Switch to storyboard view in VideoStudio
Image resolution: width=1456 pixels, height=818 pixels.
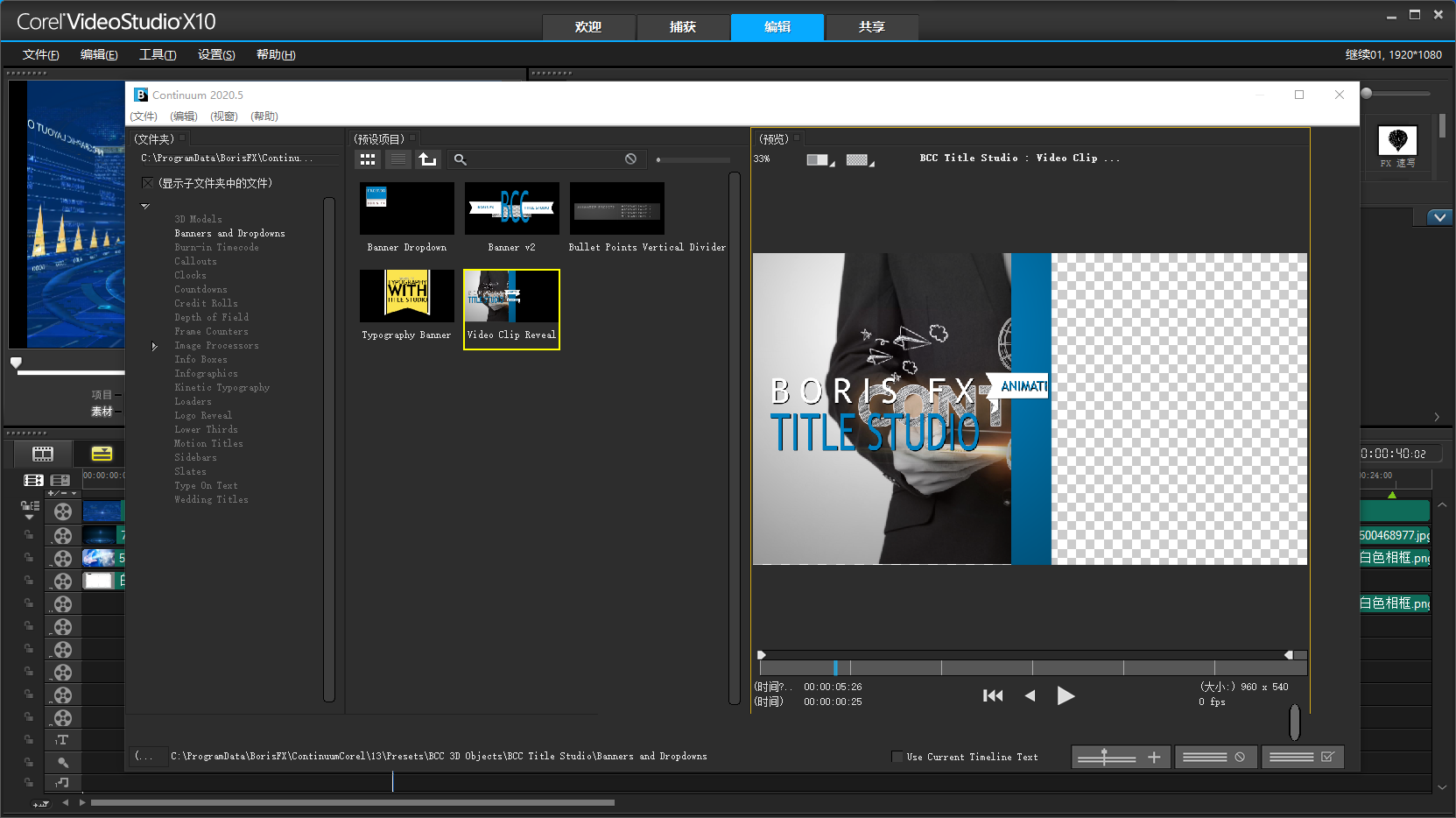[x=43, y=454]
